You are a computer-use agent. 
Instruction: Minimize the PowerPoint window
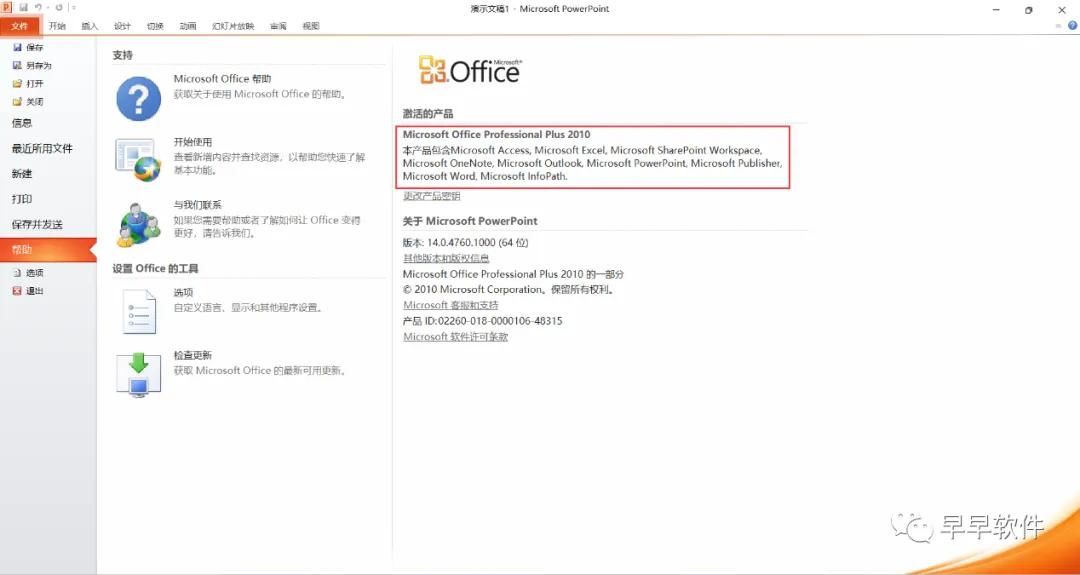tap(997, 10)
